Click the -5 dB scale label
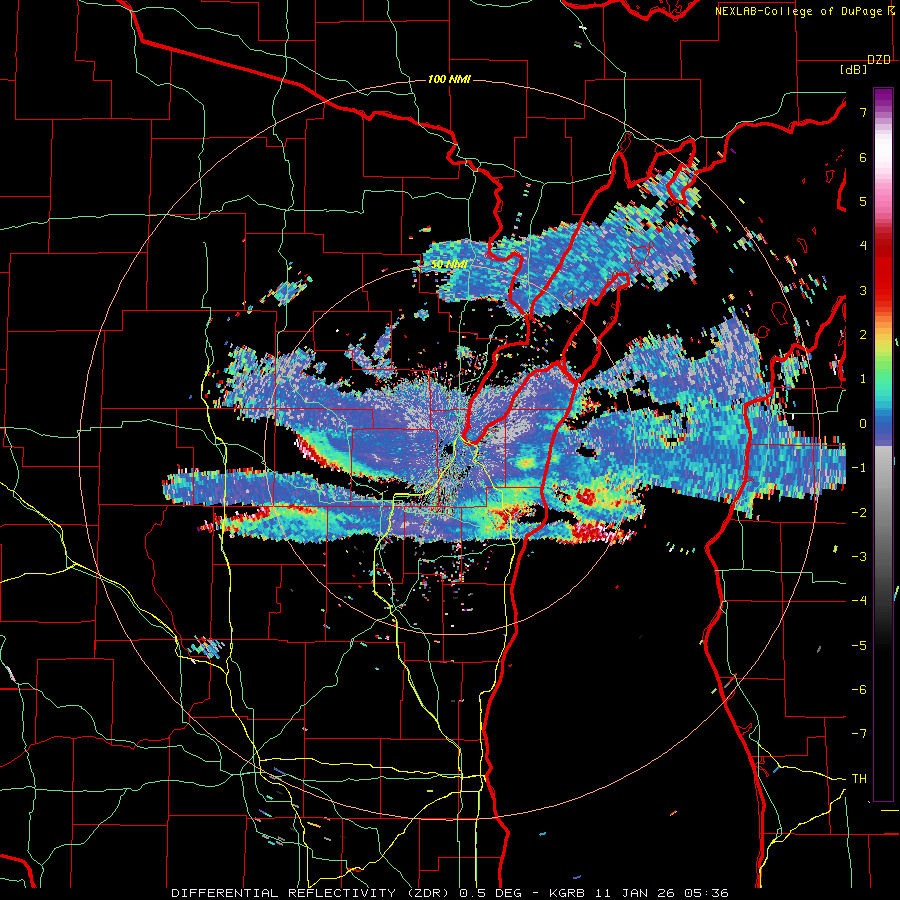Image resolution: width=900 pixels, height=900 pixels. pos(859,645)
